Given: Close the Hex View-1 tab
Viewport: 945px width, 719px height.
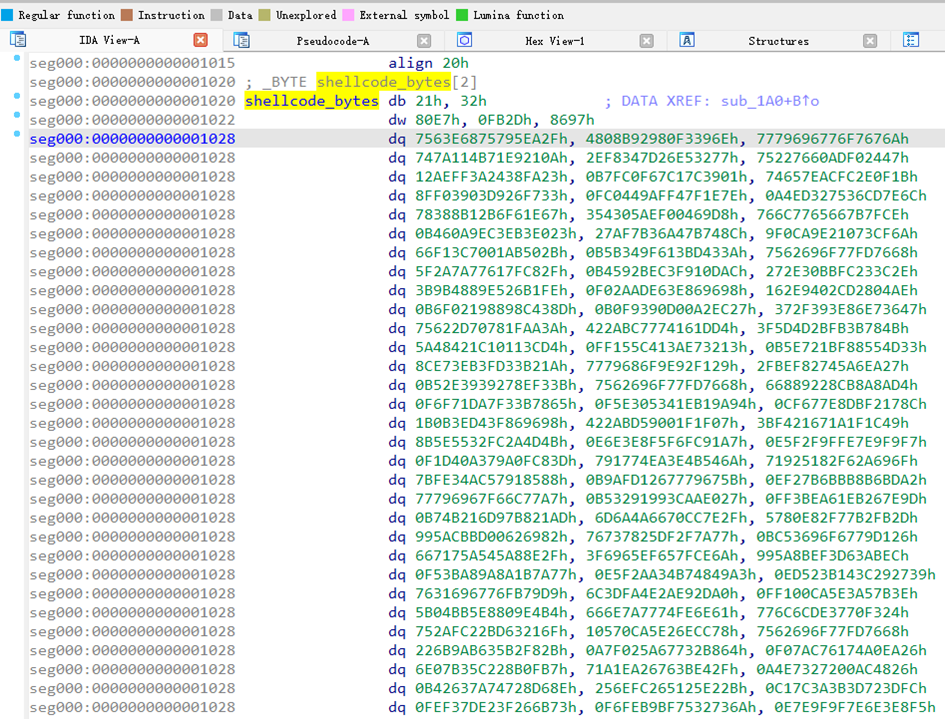Looking at the screenshot, I should click(647, 40).
